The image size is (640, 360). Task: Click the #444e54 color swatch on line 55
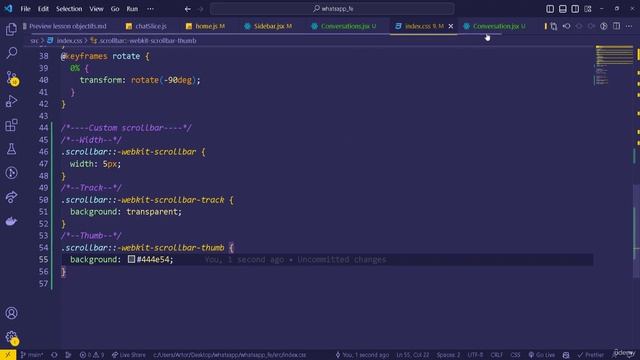(131, 259)
